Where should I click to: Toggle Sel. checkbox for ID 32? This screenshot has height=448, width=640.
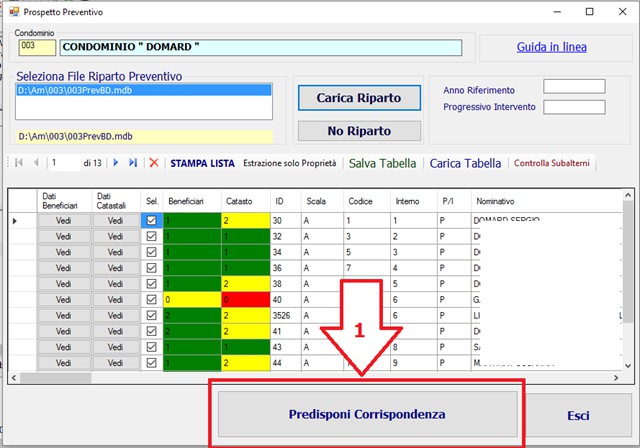coord(151,236)
